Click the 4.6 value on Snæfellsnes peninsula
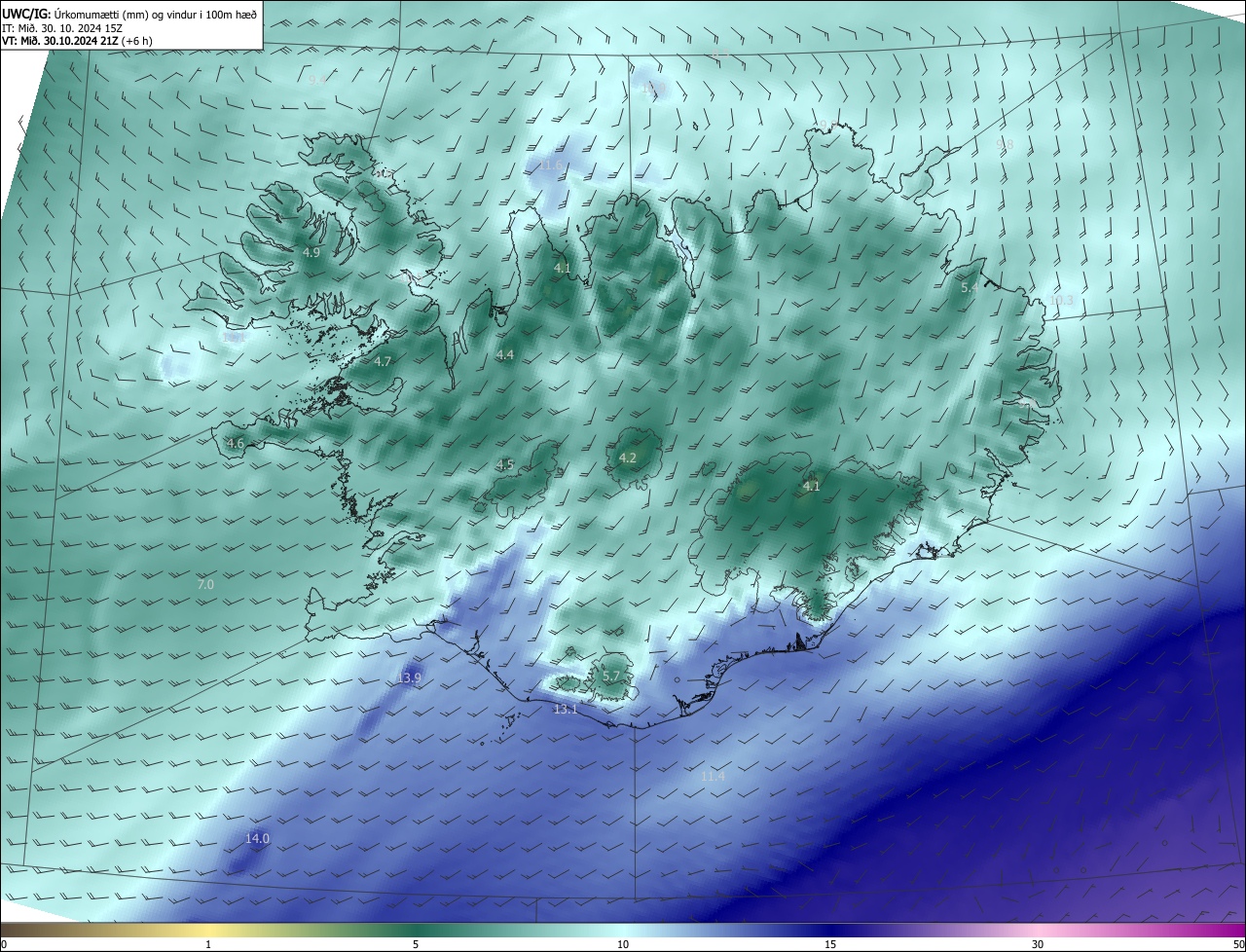The width and height of the screenshot is (1246, 952). click(x=236, y=444)
